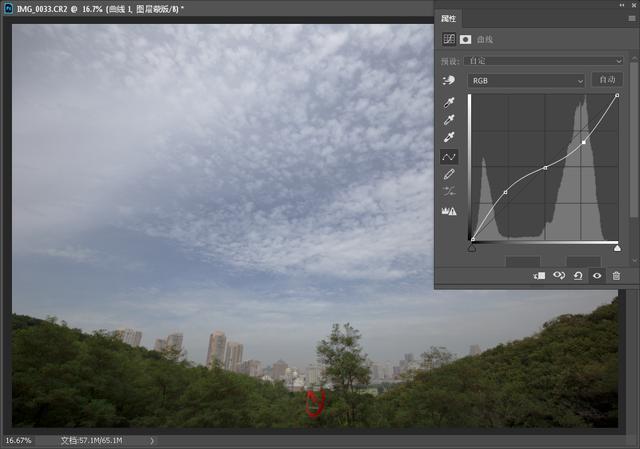This screenshot has height=449, width=640.
Task: Click the white point slider triangle
Action: 617,247
